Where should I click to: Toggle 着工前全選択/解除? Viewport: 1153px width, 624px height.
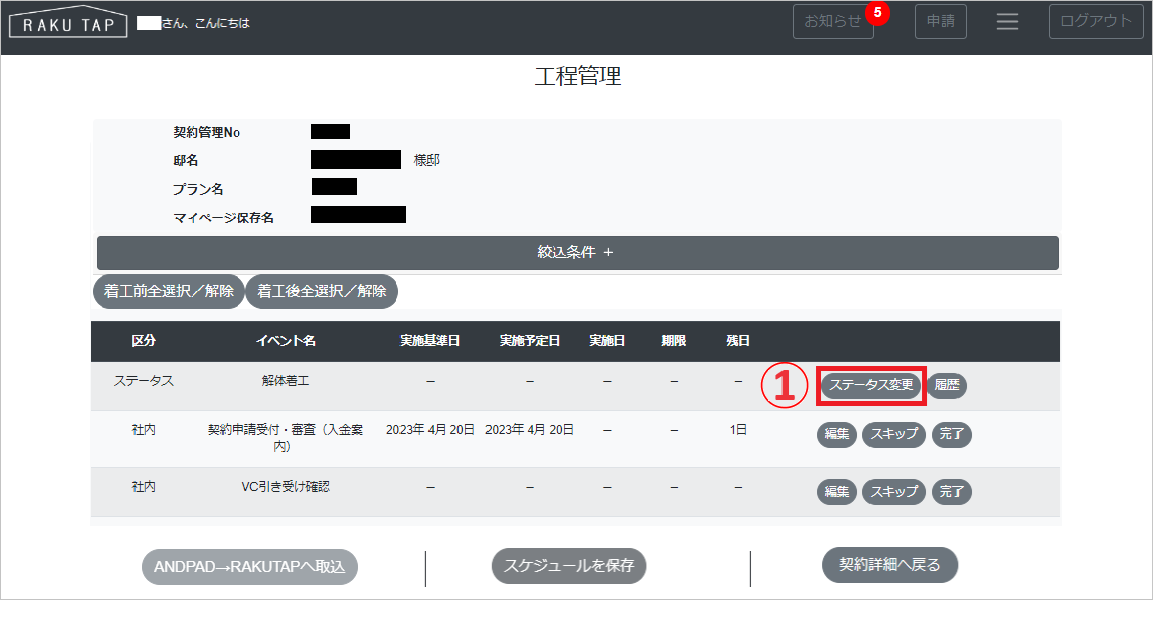tap(168, 291)
